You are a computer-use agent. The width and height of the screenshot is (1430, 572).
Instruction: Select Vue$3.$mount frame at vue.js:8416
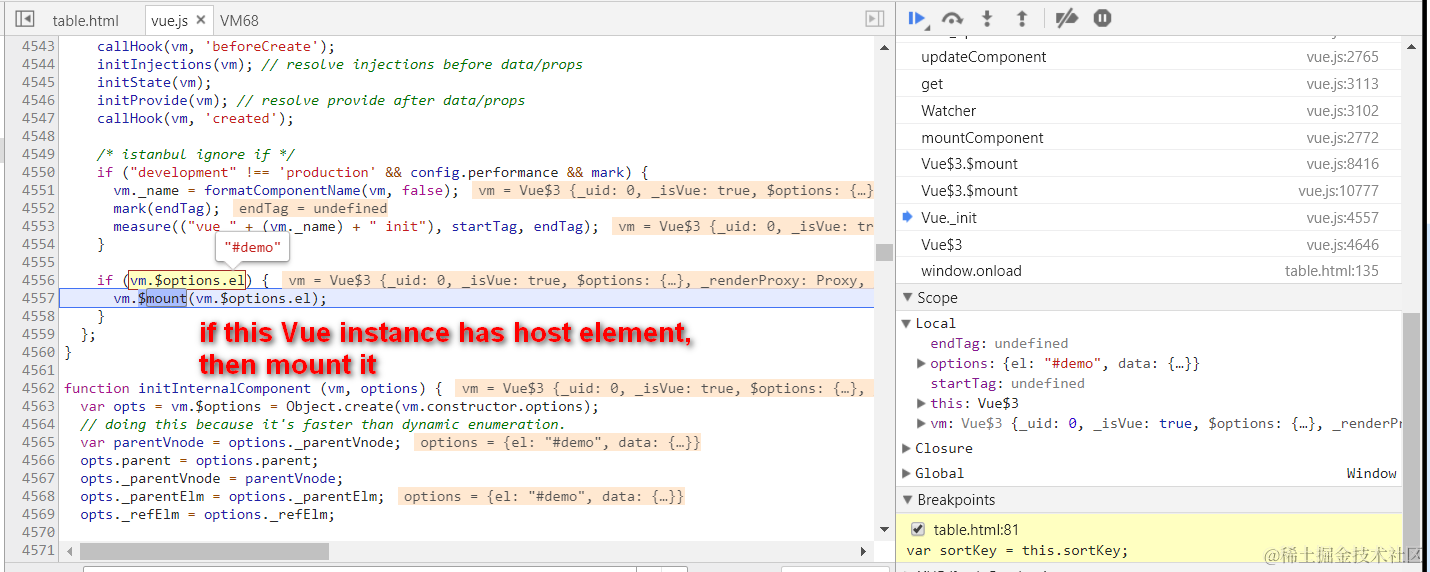(x=1149, y=164)
